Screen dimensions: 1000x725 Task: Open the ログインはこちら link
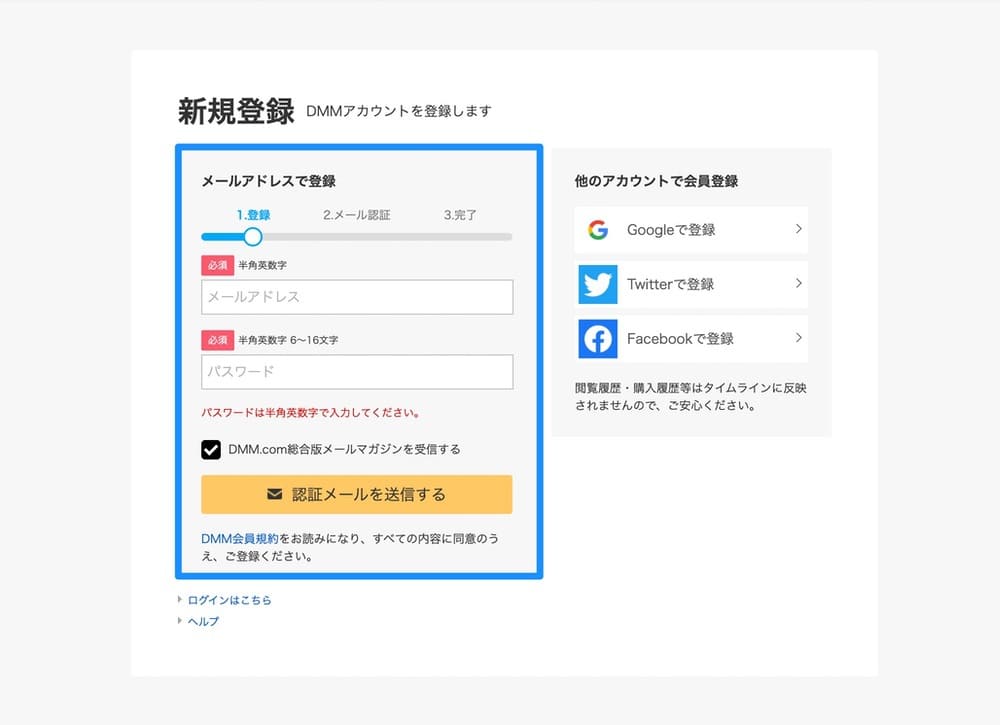tap(229, 601)
